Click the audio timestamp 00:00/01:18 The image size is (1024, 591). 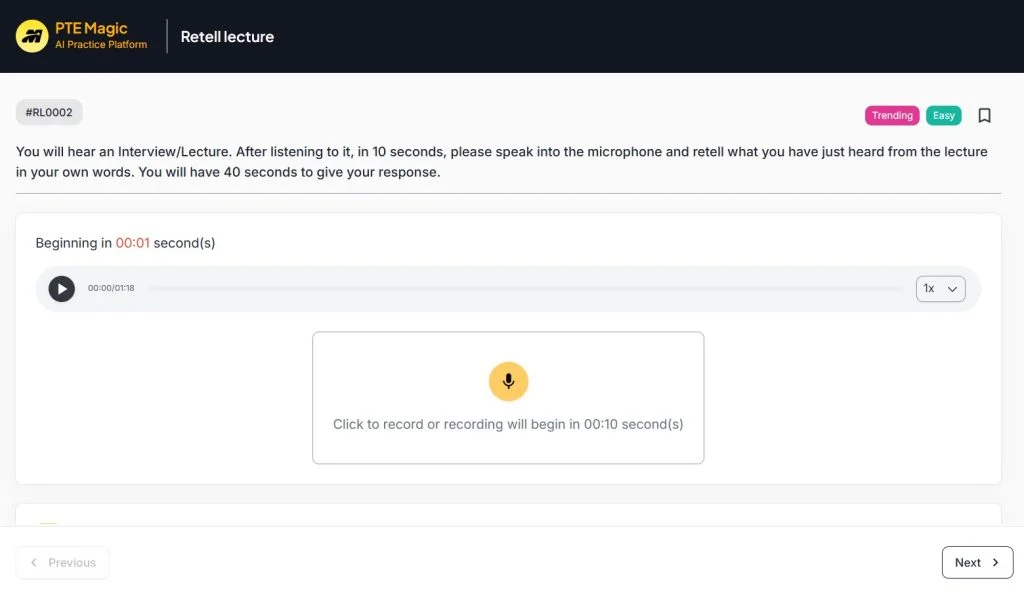tap(111, 289)
